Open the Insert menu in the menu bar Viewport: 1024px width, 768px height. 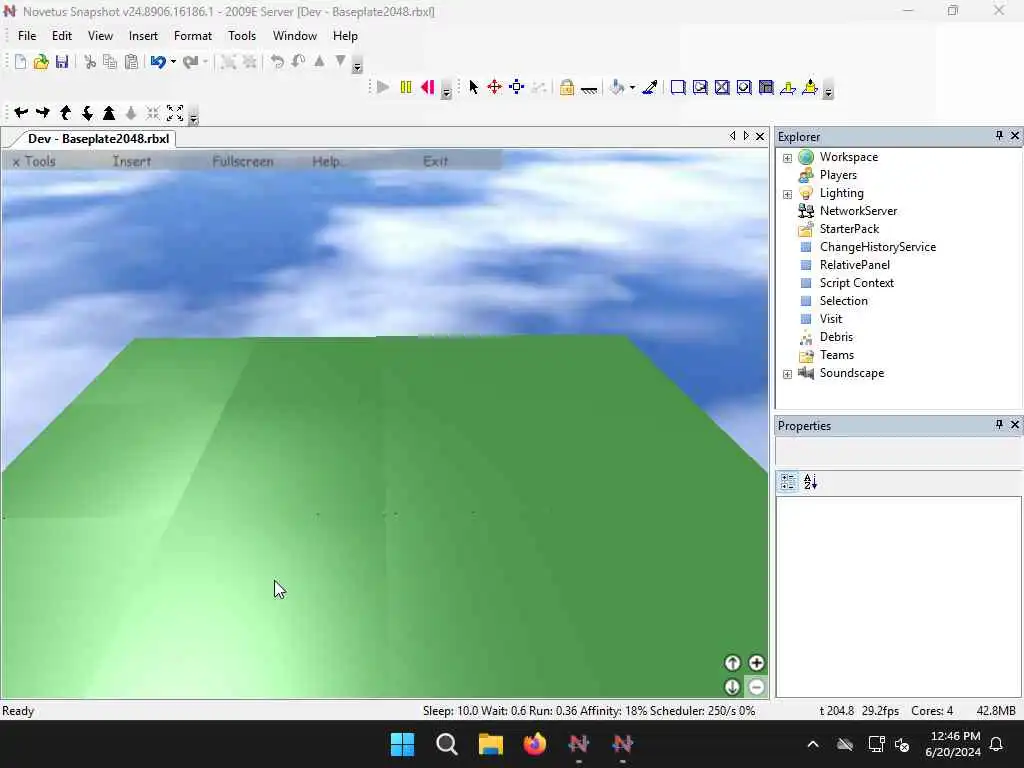[x=143, y=36]
